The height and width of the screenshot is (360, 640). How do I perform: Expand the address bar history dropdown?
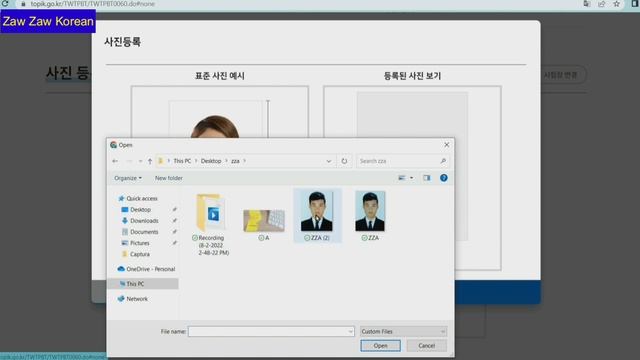tap(329, 161)
